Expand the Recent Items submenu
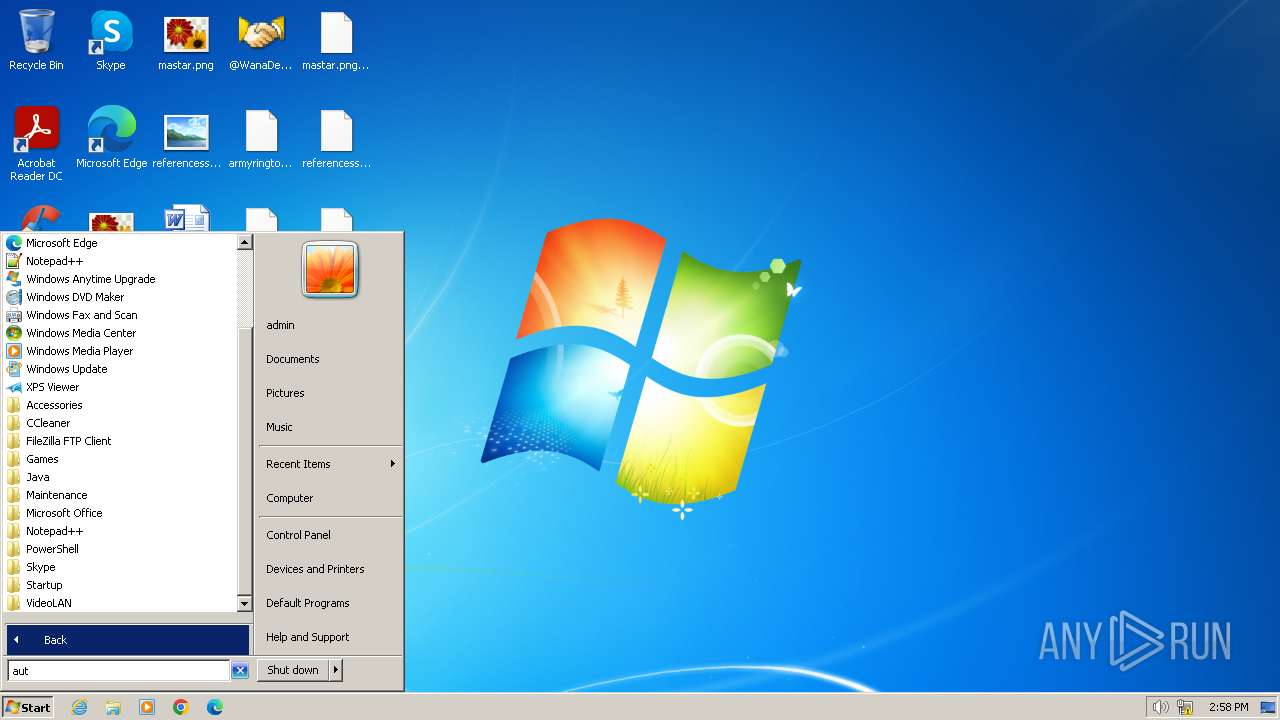Viewport: 1280px width, 720px height. pos(330,464)
